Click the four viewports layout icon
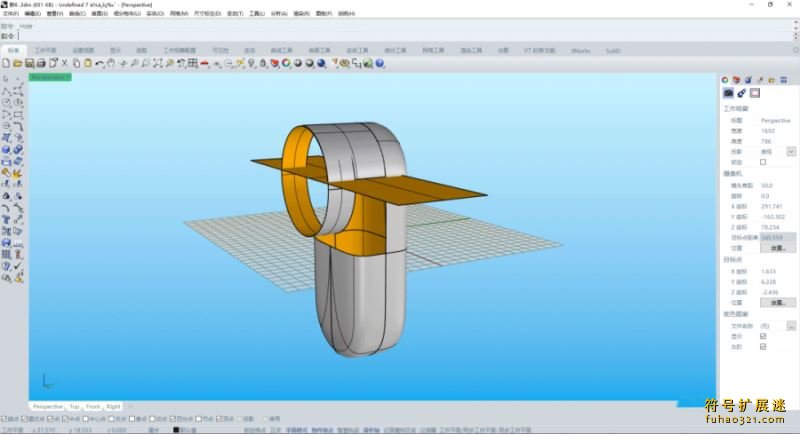The width and height of the screenshot is (800, 434). point(192,63)
